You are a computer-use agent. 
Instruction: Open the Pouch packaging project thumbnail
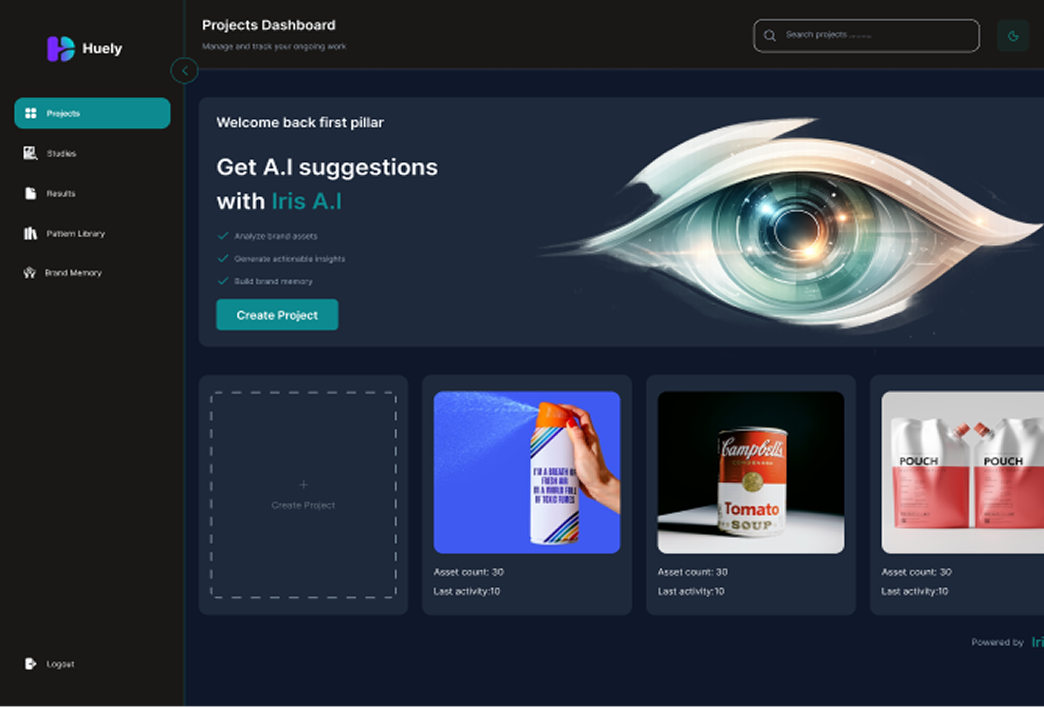tap(963, 472)
